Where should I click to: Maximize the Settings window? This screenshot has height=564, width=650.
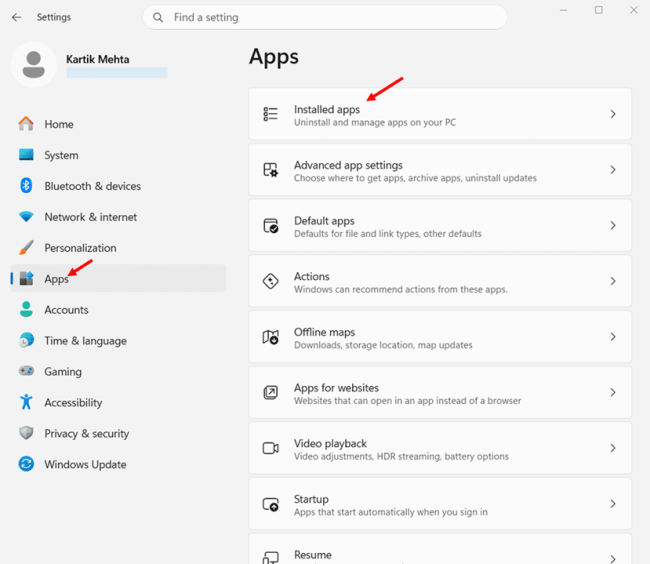599,10
